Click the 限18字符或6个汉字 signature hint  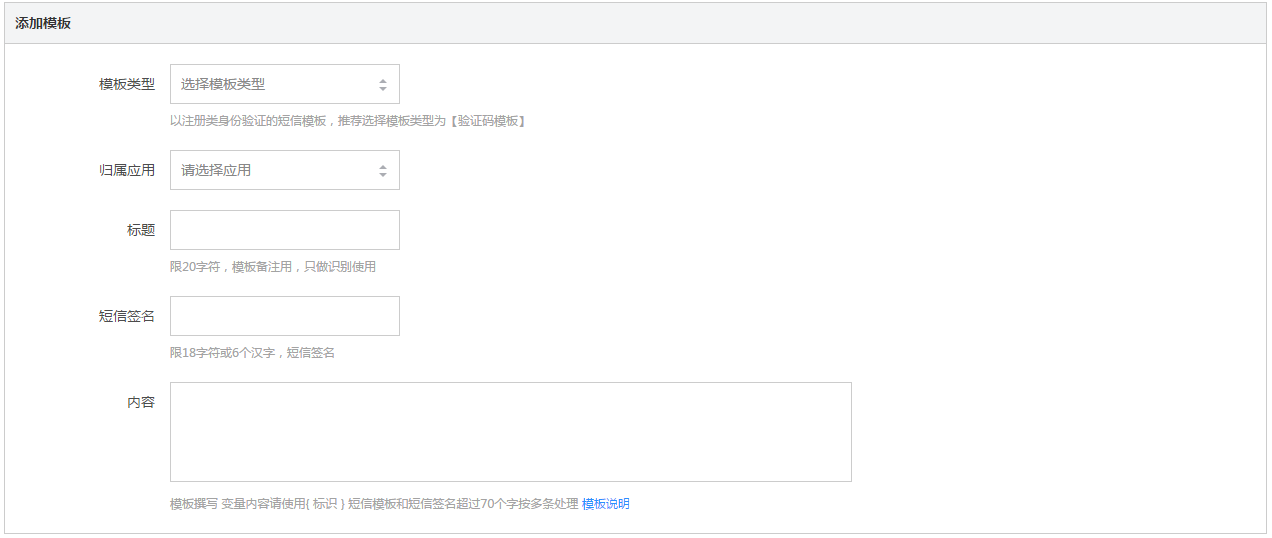pos(252,353)
